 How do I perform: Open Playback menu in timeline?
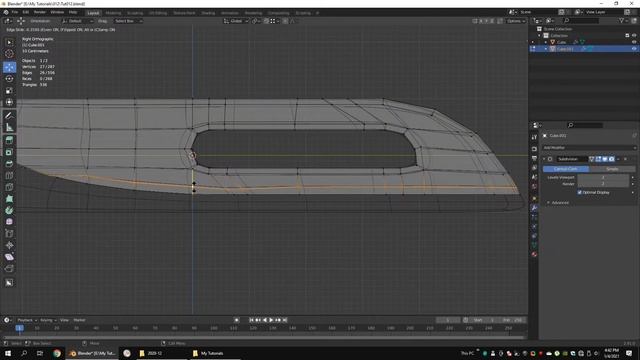pyautogui.click(x=27, y=320)
